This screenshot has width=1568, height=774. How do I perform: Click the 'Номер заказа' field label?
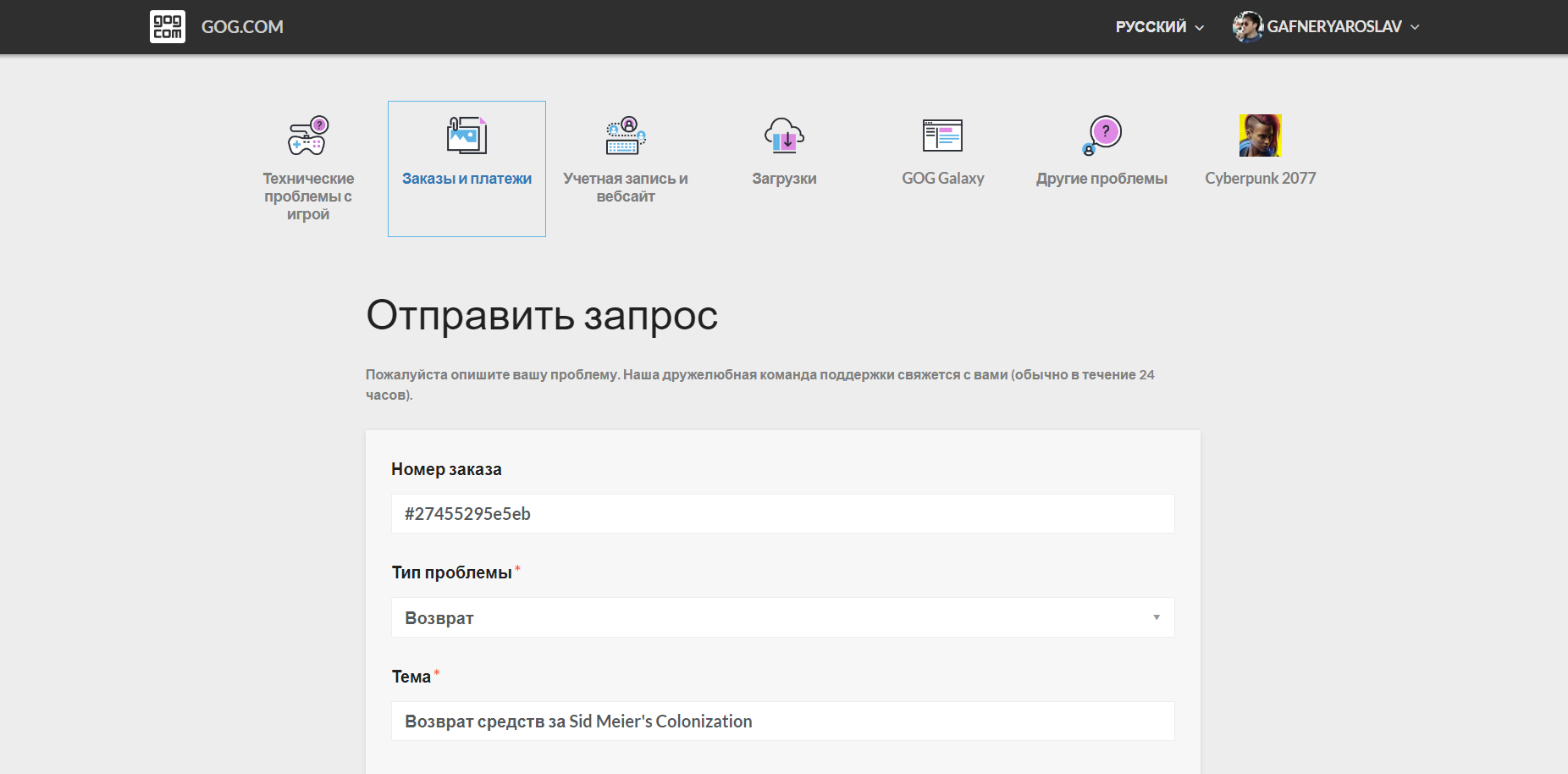coord(446,469)
